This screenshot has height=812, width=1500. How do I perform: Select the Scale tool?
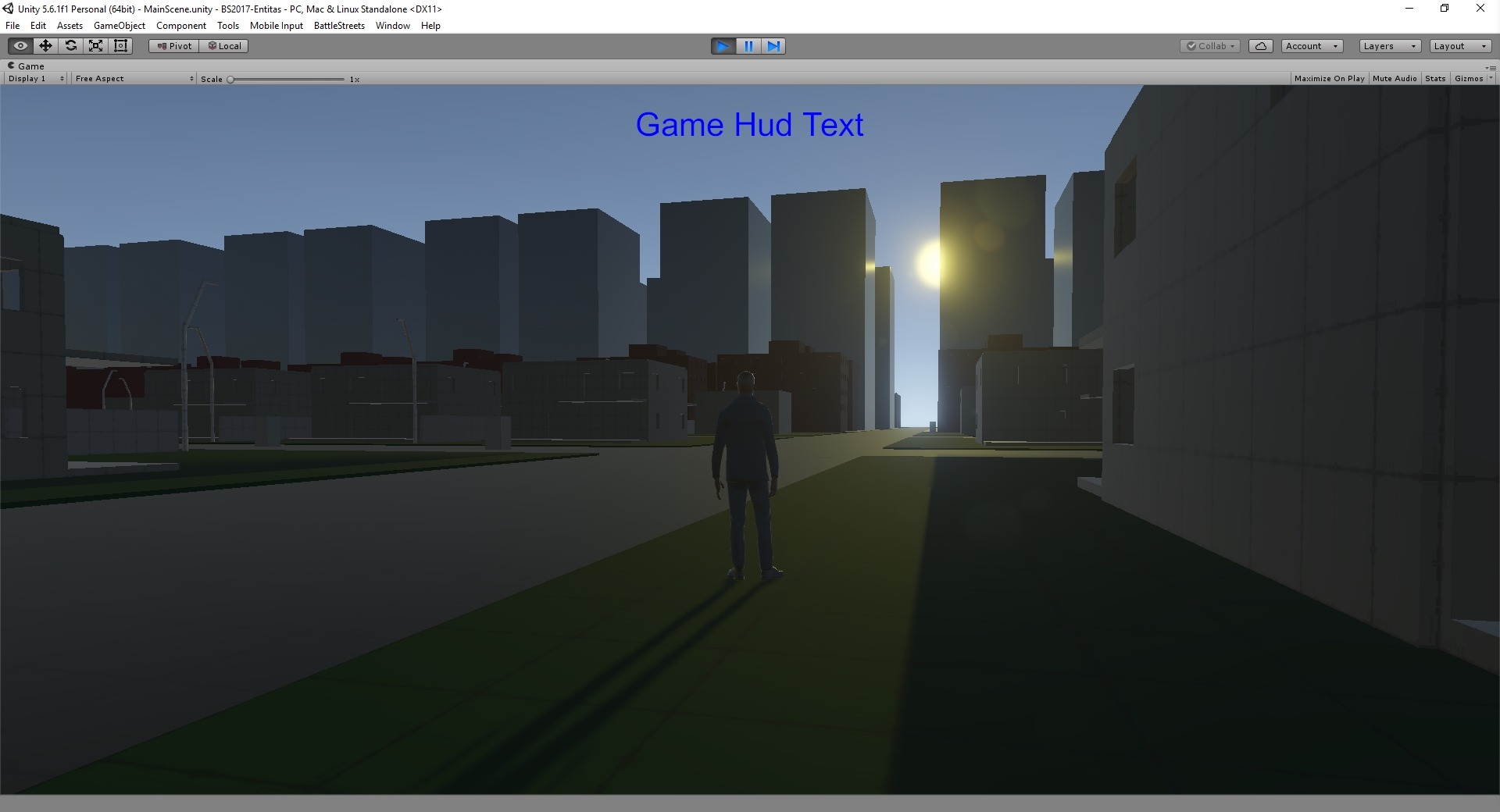point(95,46)
